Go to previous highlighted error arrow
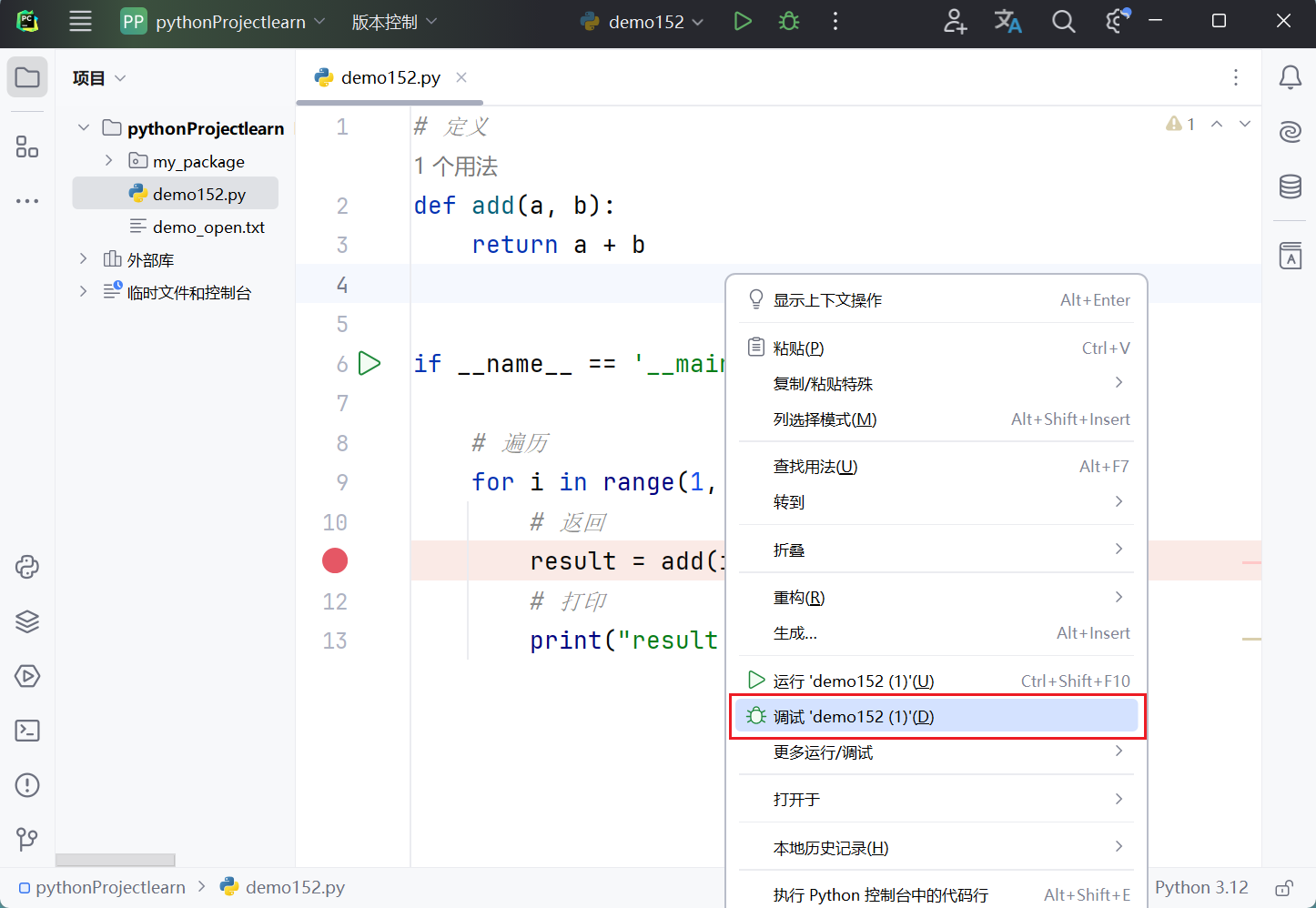1316x908 pixels. 1217,124
